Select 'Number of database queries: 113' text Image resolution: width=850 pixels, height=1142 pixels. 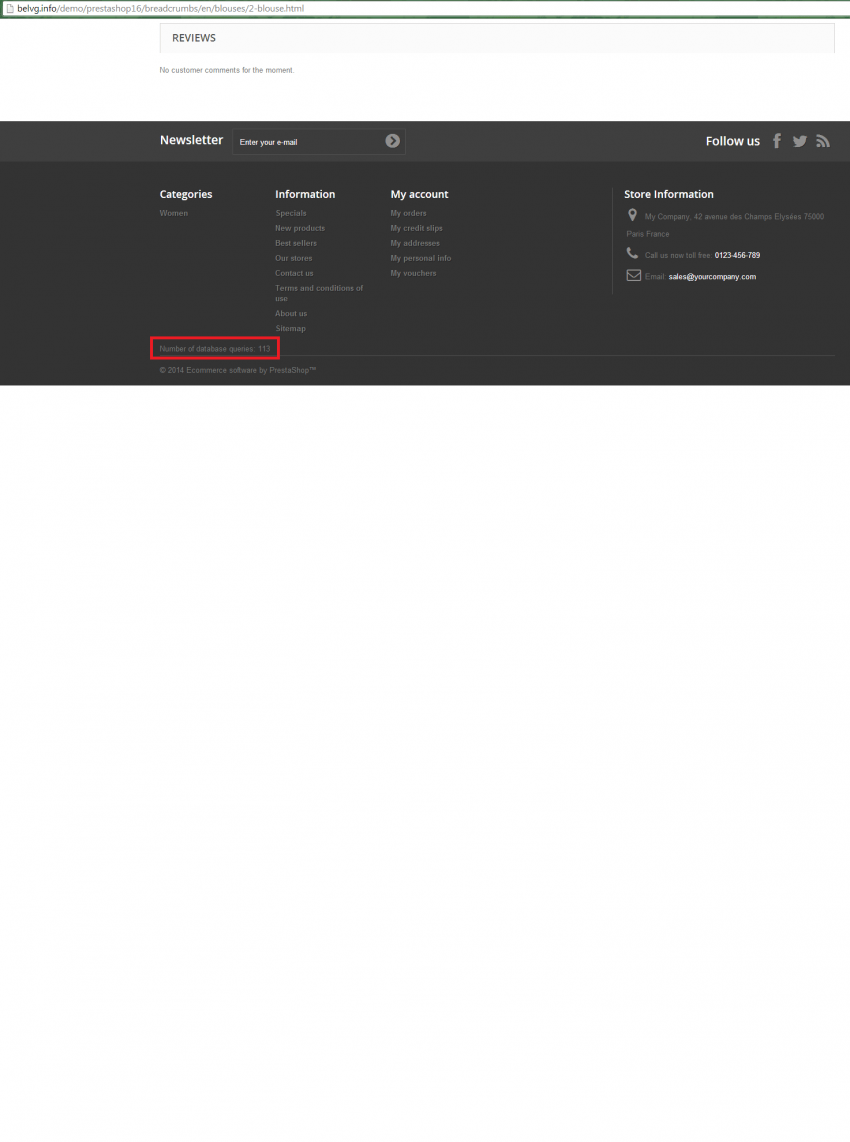click(x=215, y=349)
